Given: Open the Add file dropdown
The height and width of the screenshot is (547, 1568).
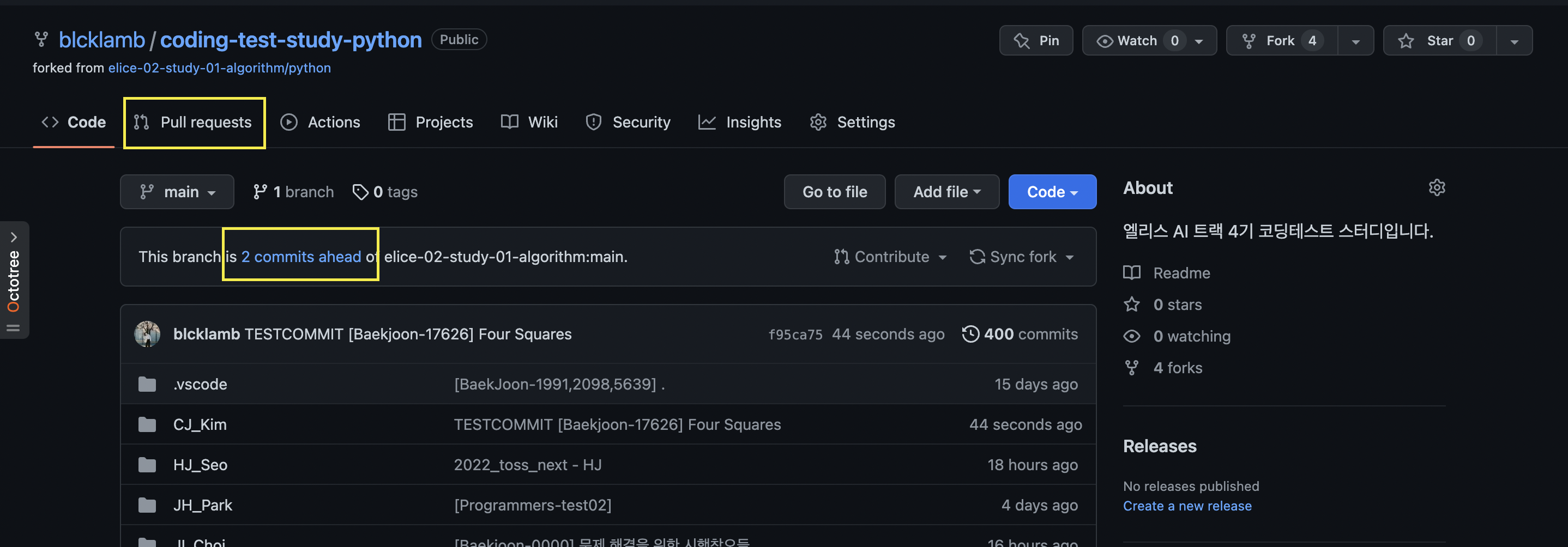Looking at the screenshot, I should pyautogui.click(x=946, y=192).
